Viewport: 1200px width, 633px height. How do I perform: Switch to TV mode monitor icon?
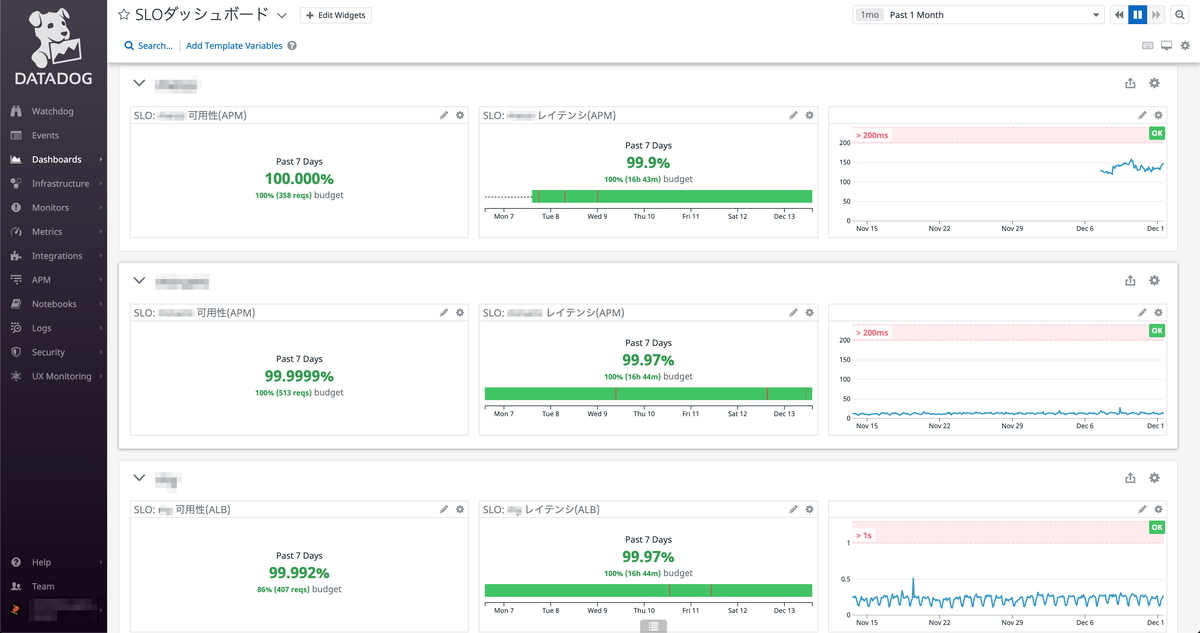pos(1166,45)
